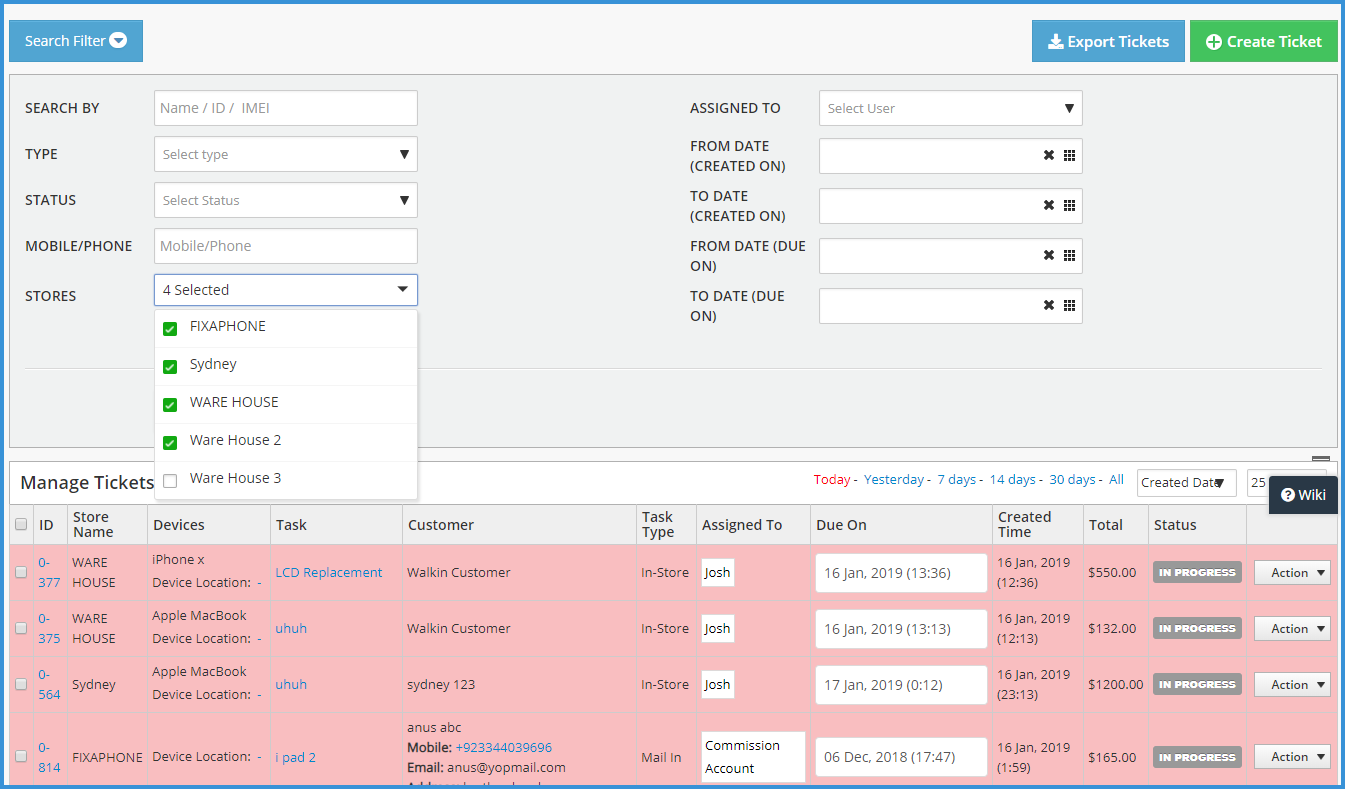Filter tickets by Today
This screenshot has width=1345, height=789.
click(832, 480)
